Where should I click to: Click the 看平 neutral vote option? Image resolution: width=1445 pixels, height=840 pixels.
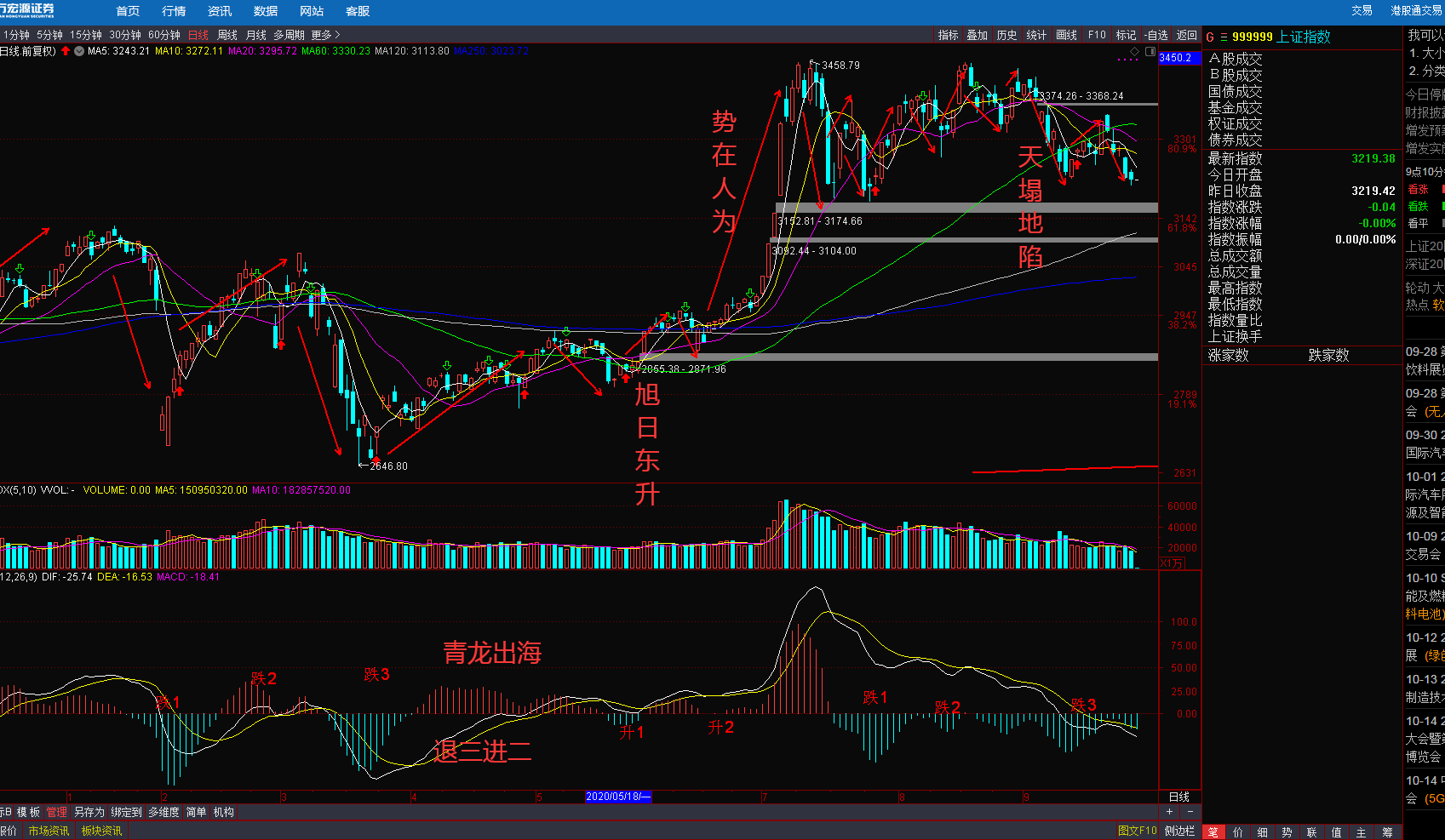pyautogui.click(x=1419, y=223)
